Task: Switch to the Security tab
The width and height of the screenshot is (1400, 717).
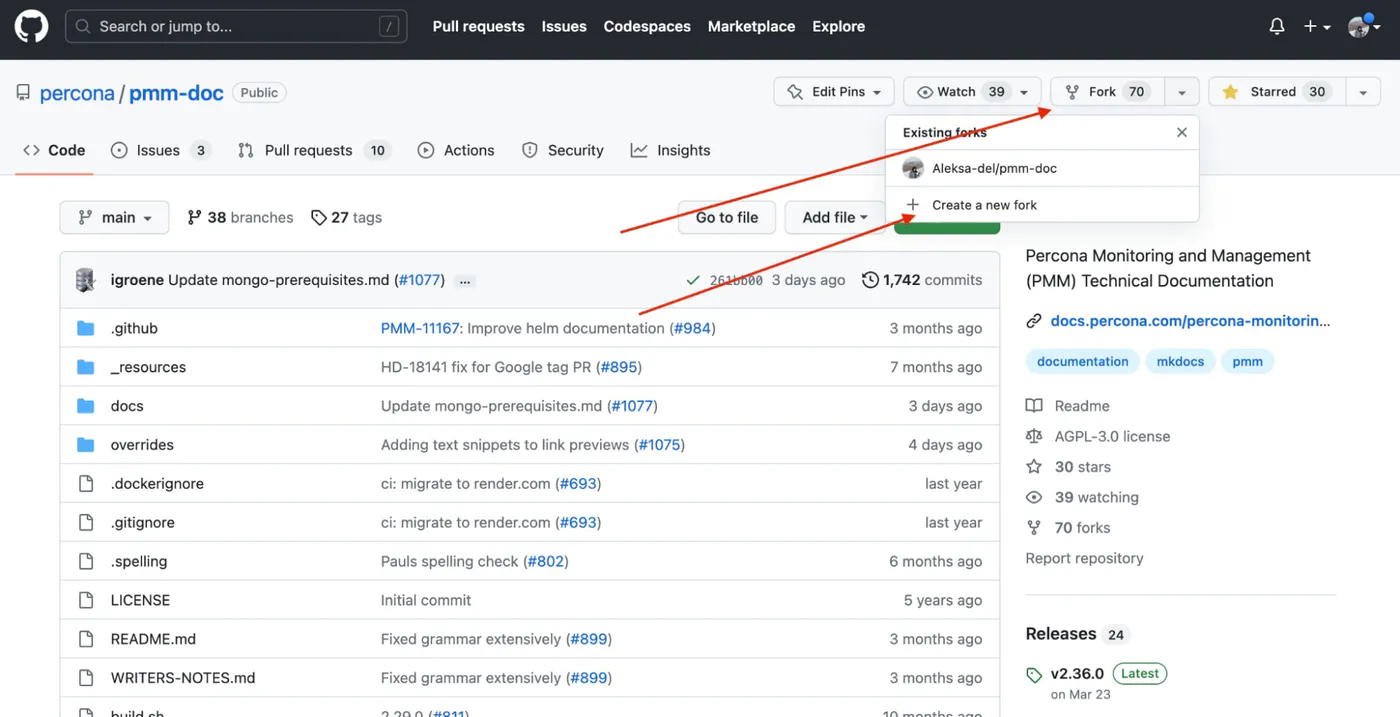Action: click(x=563, y=150)
